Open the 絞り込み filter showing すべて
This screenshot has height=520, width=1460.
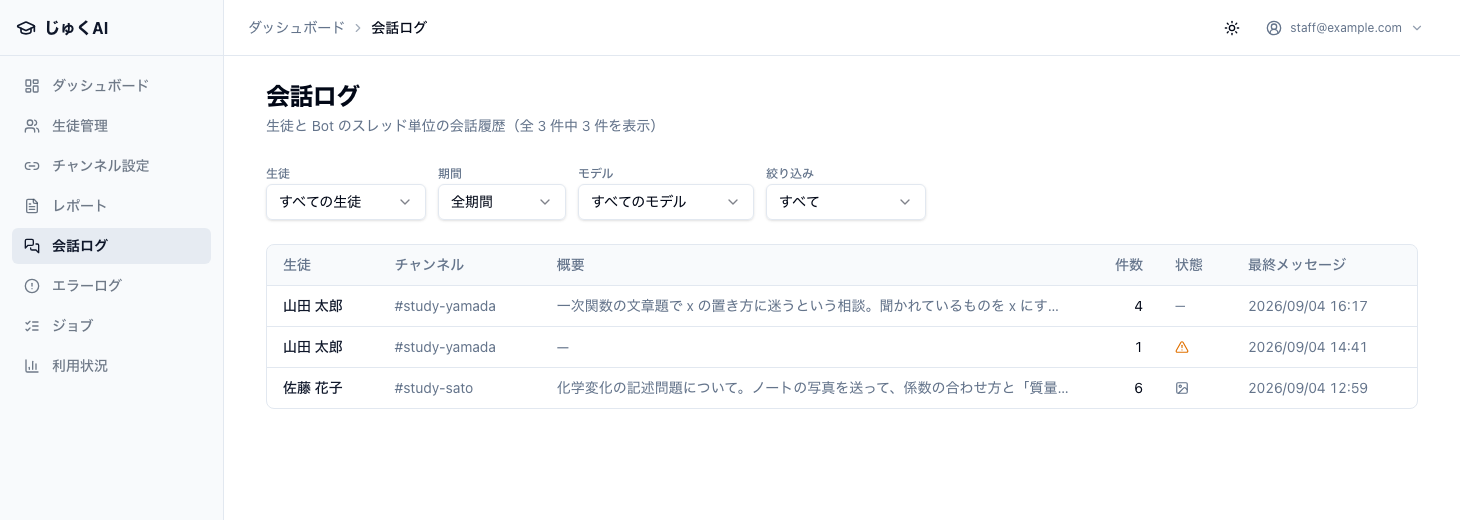[846, 202]
